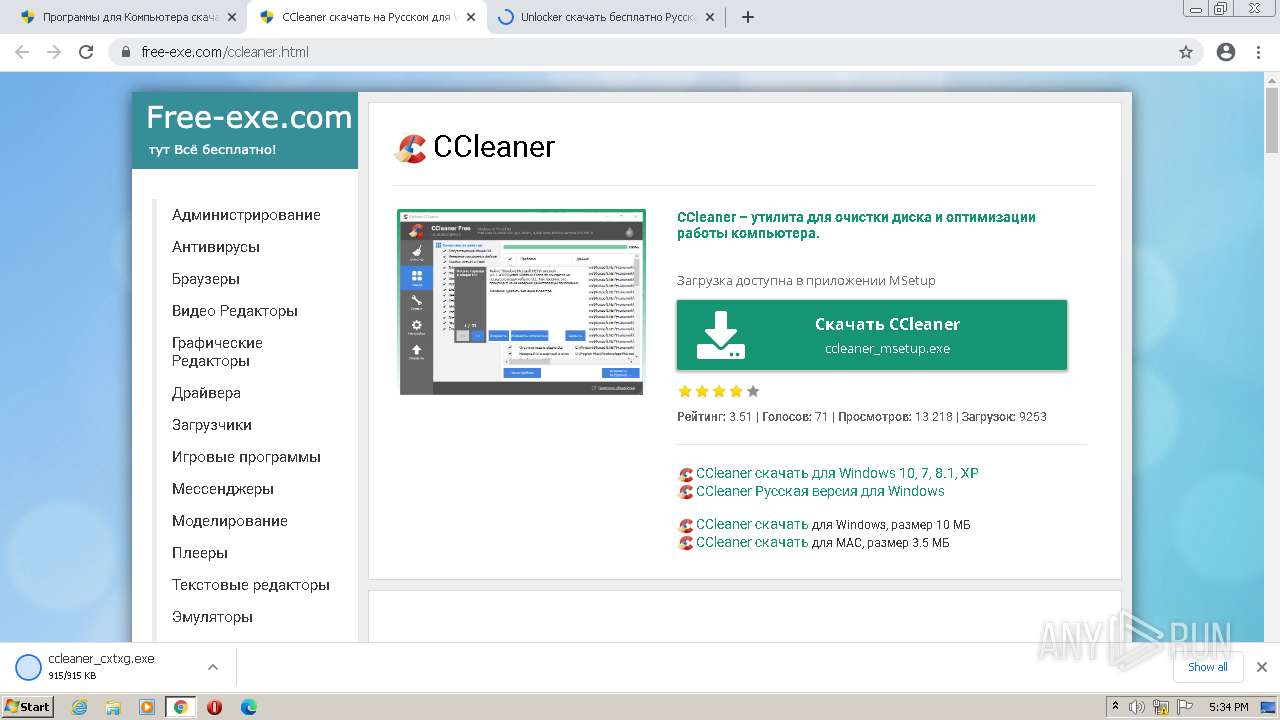1280x720 pixels.
Task: Open Загрузчики category
Action: coord(212,425)
